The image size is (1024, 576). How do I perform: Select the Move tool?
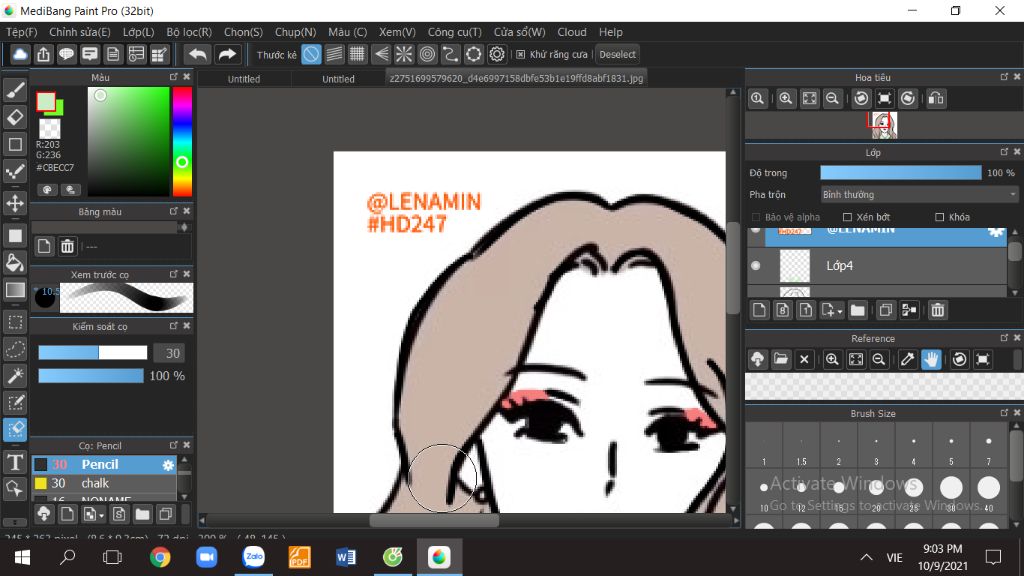(x=15, y=203)
